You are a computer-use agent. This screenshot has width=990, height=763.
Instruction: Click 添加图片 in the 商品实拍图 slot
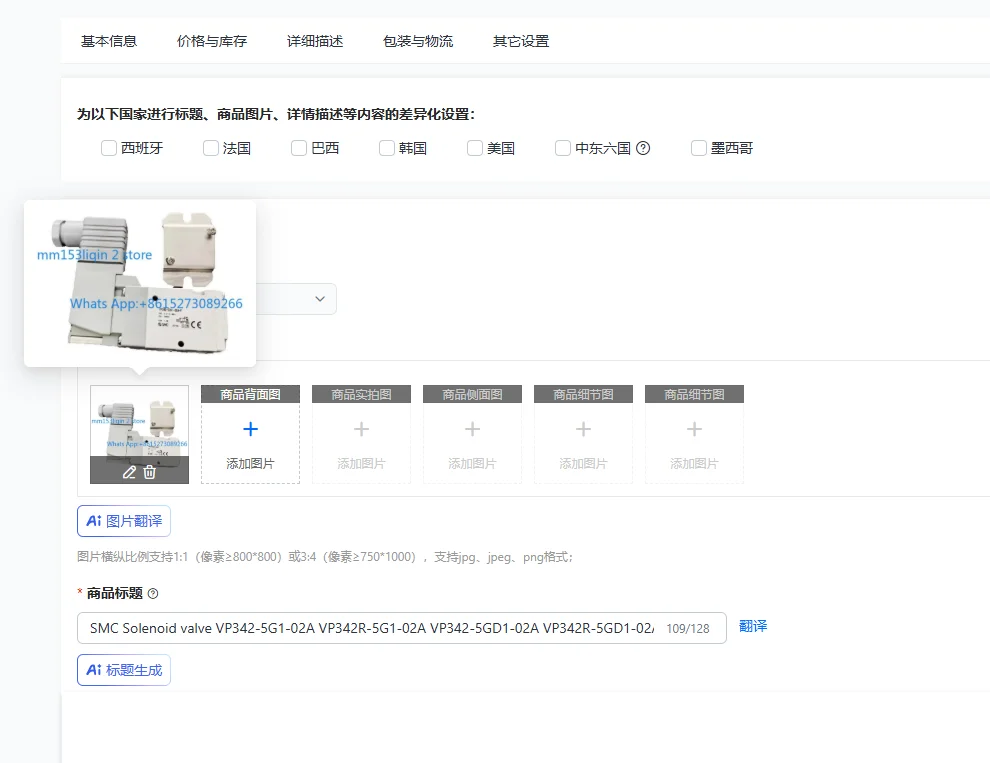click(361, 464)
